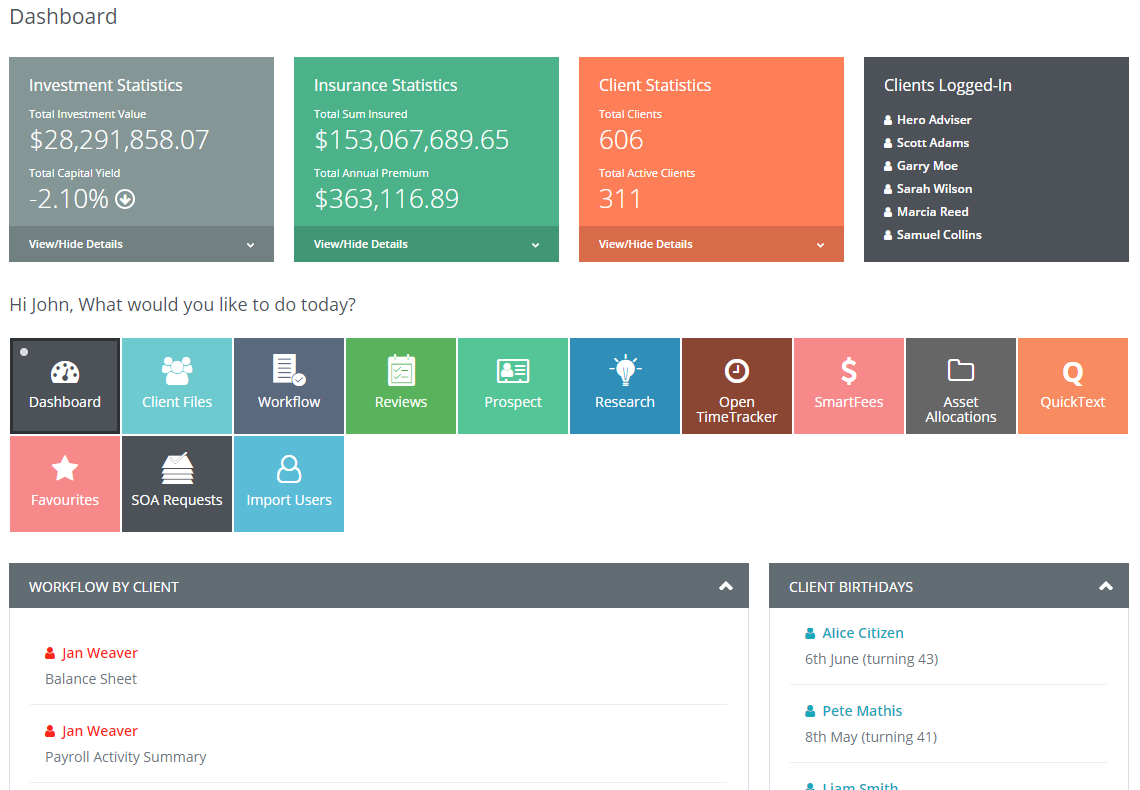Open the Import Users tool
Viewport: 1140px width, 790px height.
pyautogui.click(x=289, y=484)
